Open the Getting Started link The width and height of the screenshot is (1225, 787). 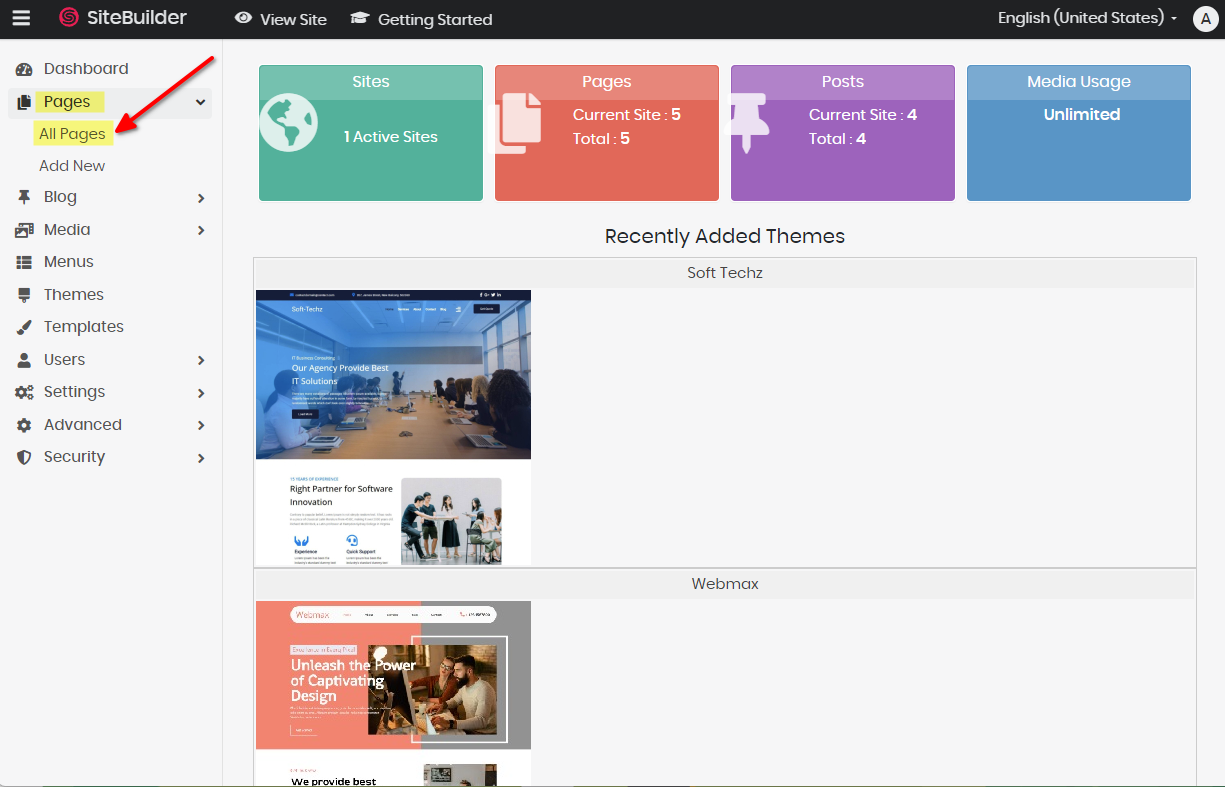pos(434,19)
